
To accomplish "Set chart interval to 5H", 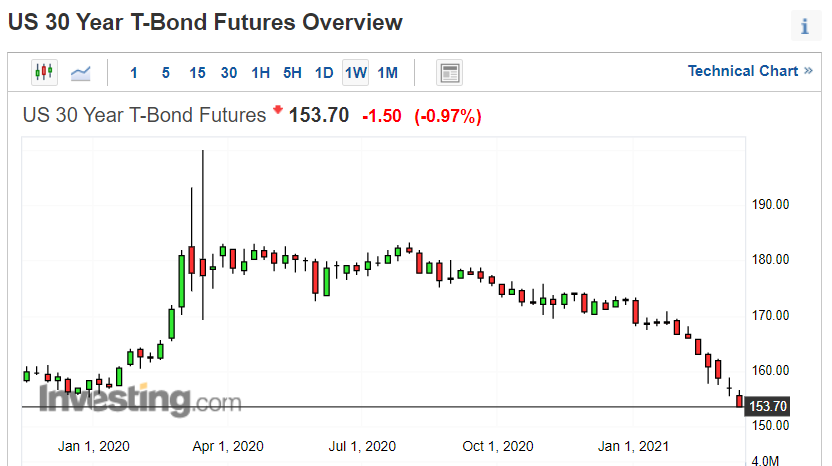I will coord(292,73).
